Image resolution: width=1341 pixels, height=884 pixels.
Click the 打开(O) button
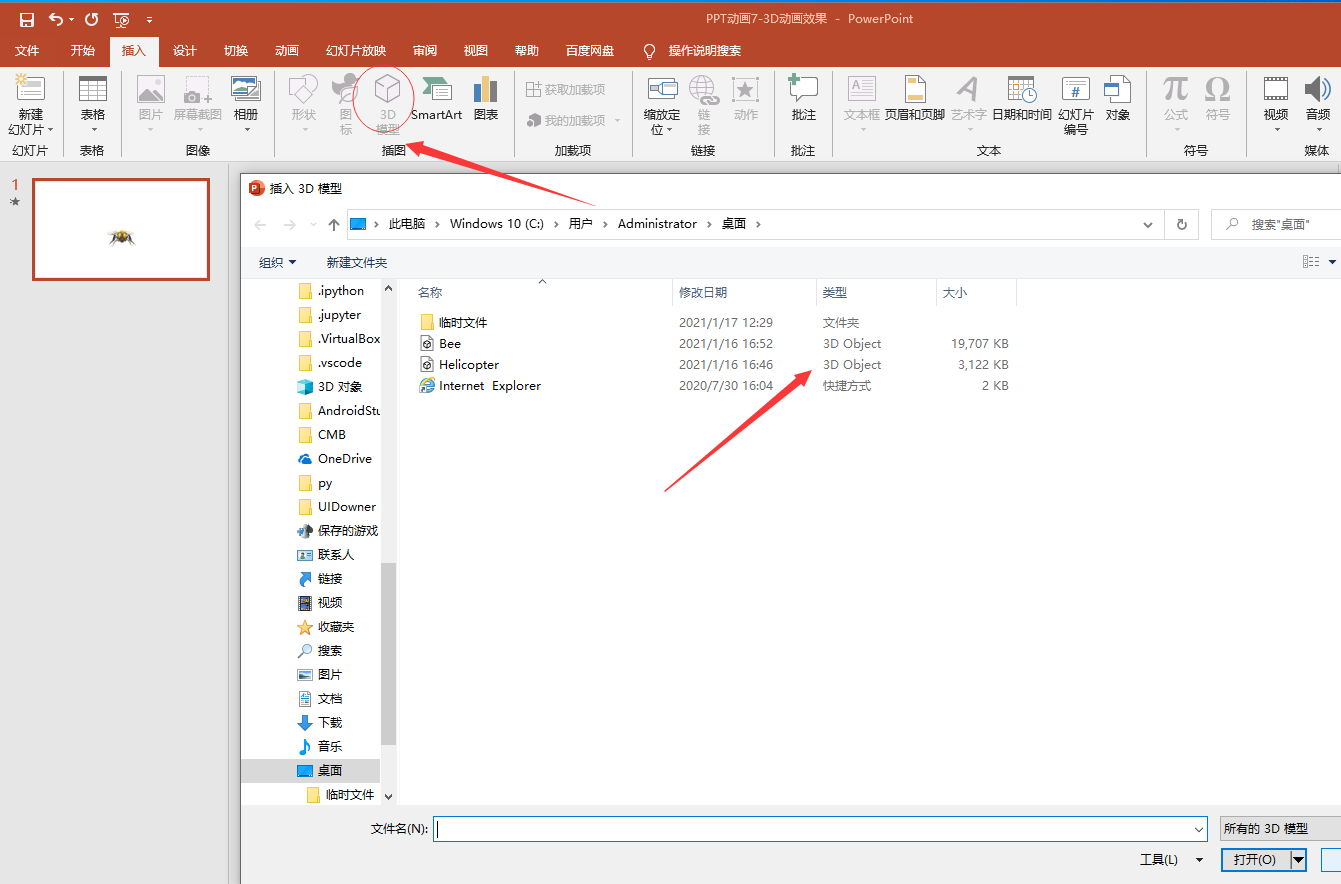pos(1254,860)
